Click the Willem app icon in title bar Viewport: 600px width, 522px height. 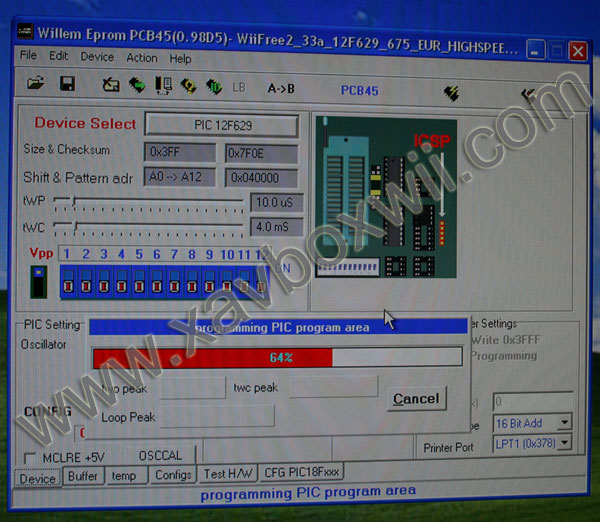(26, 31)
